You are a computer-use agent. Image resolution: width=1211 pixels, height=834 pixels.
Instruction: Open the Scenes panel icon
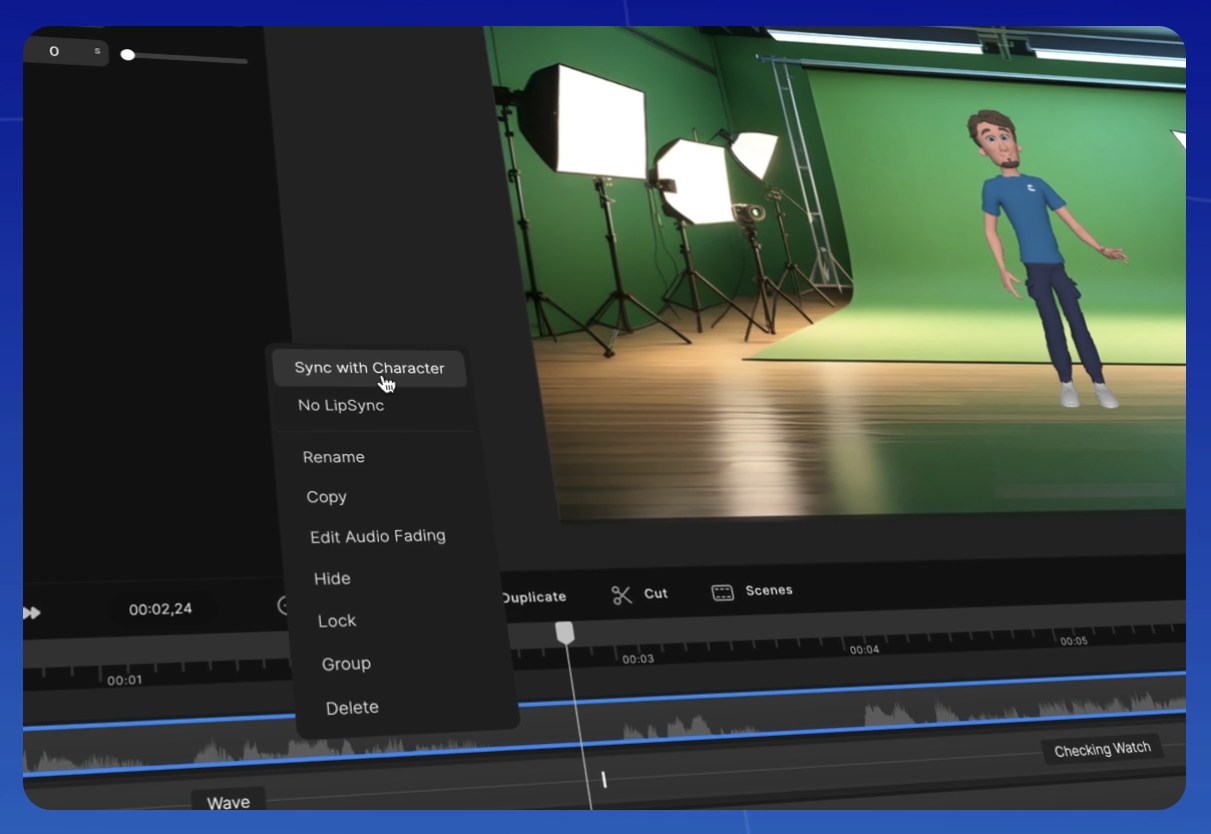click(x=722, y=592)
